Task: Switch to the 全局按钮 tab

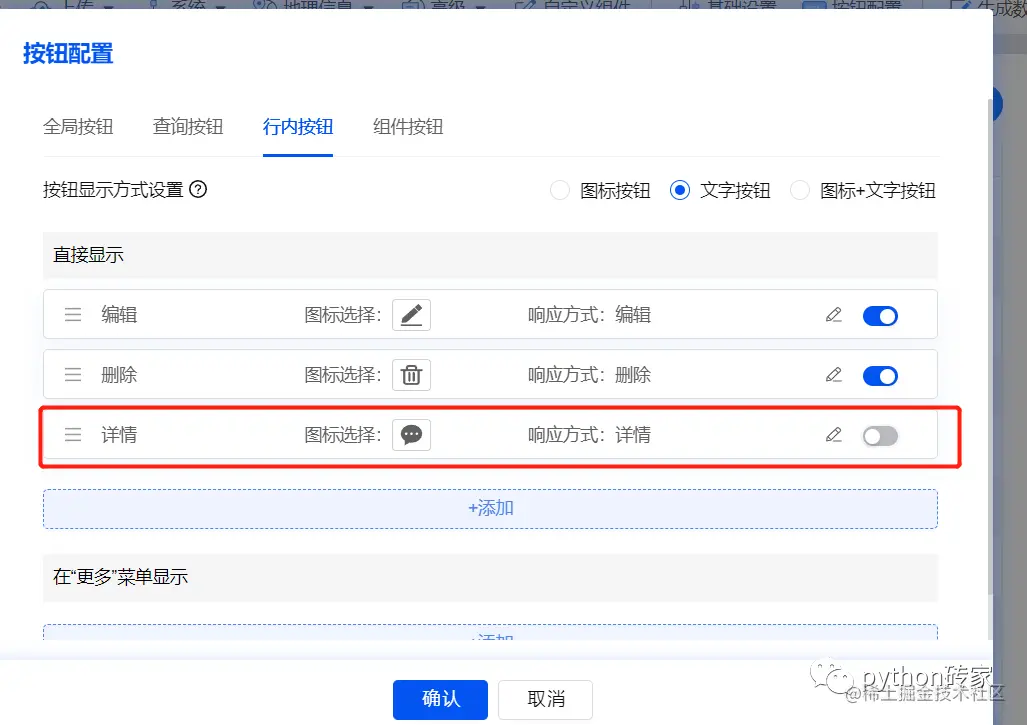Action: (78, 126)
